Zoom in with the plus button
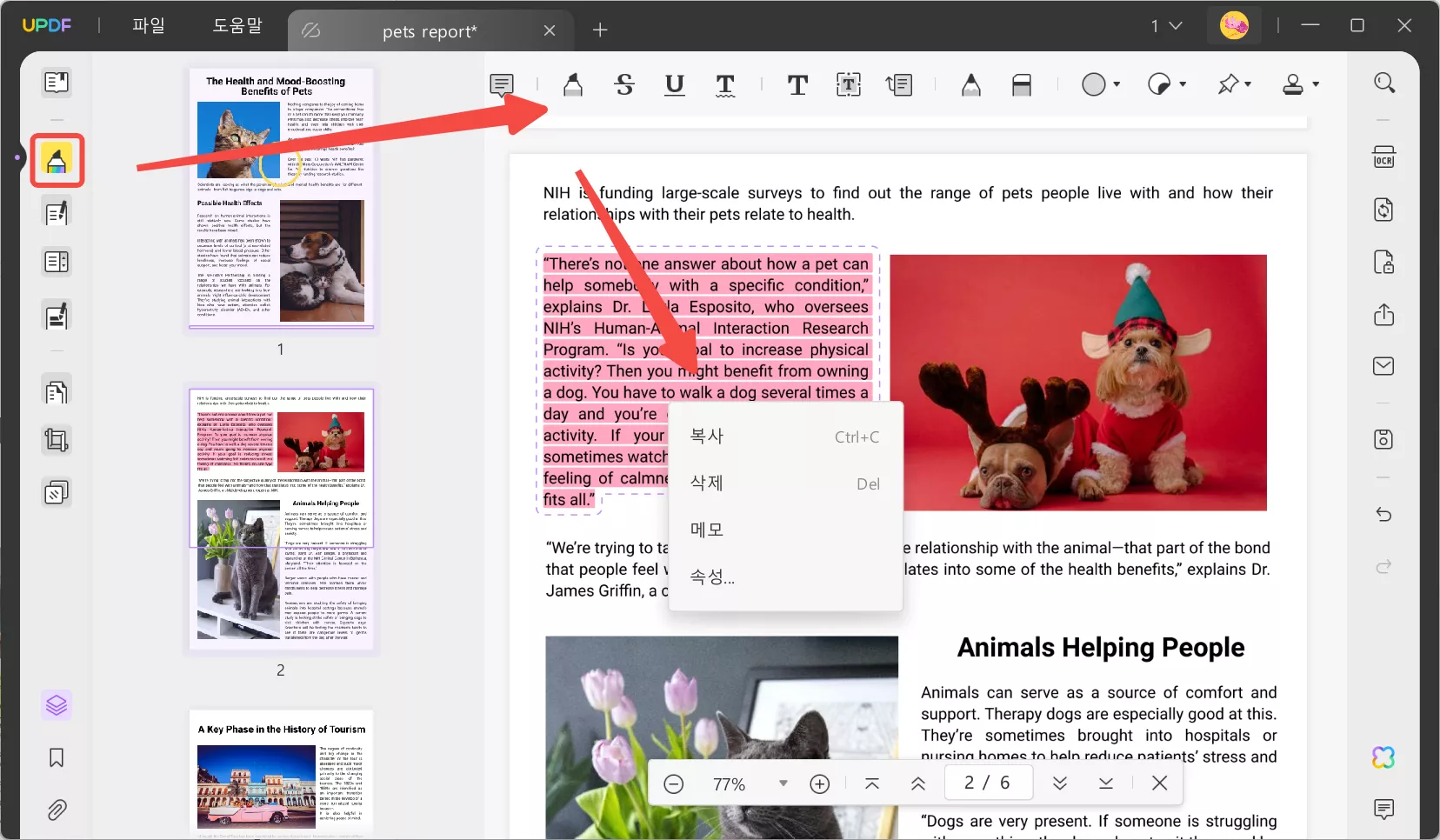Image resolution: width=1440 pixels, height=840 pixels. click(820, 784)
